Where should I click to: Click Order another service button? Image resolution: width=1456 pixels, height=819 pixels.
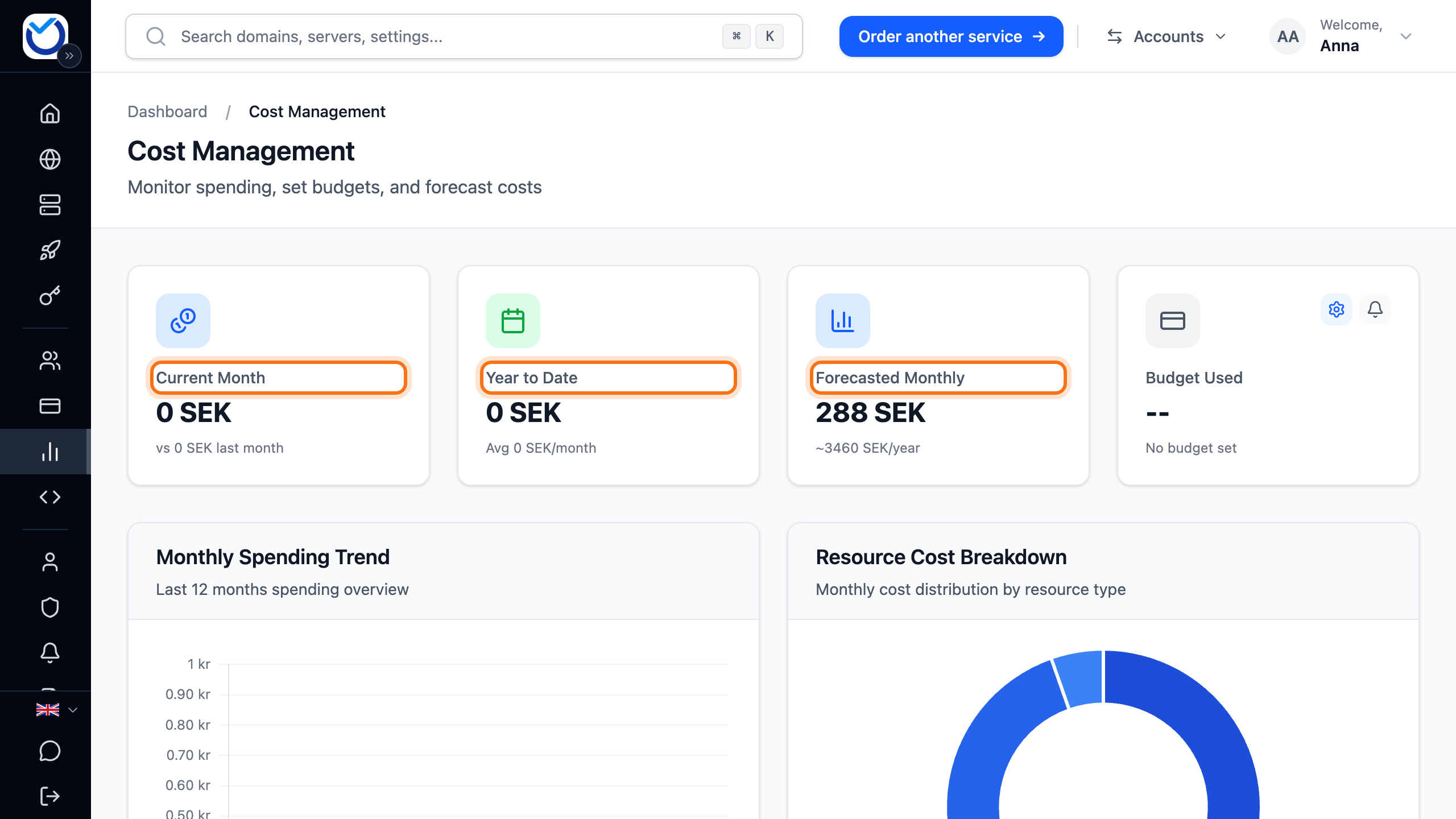(x=951, y=36)
